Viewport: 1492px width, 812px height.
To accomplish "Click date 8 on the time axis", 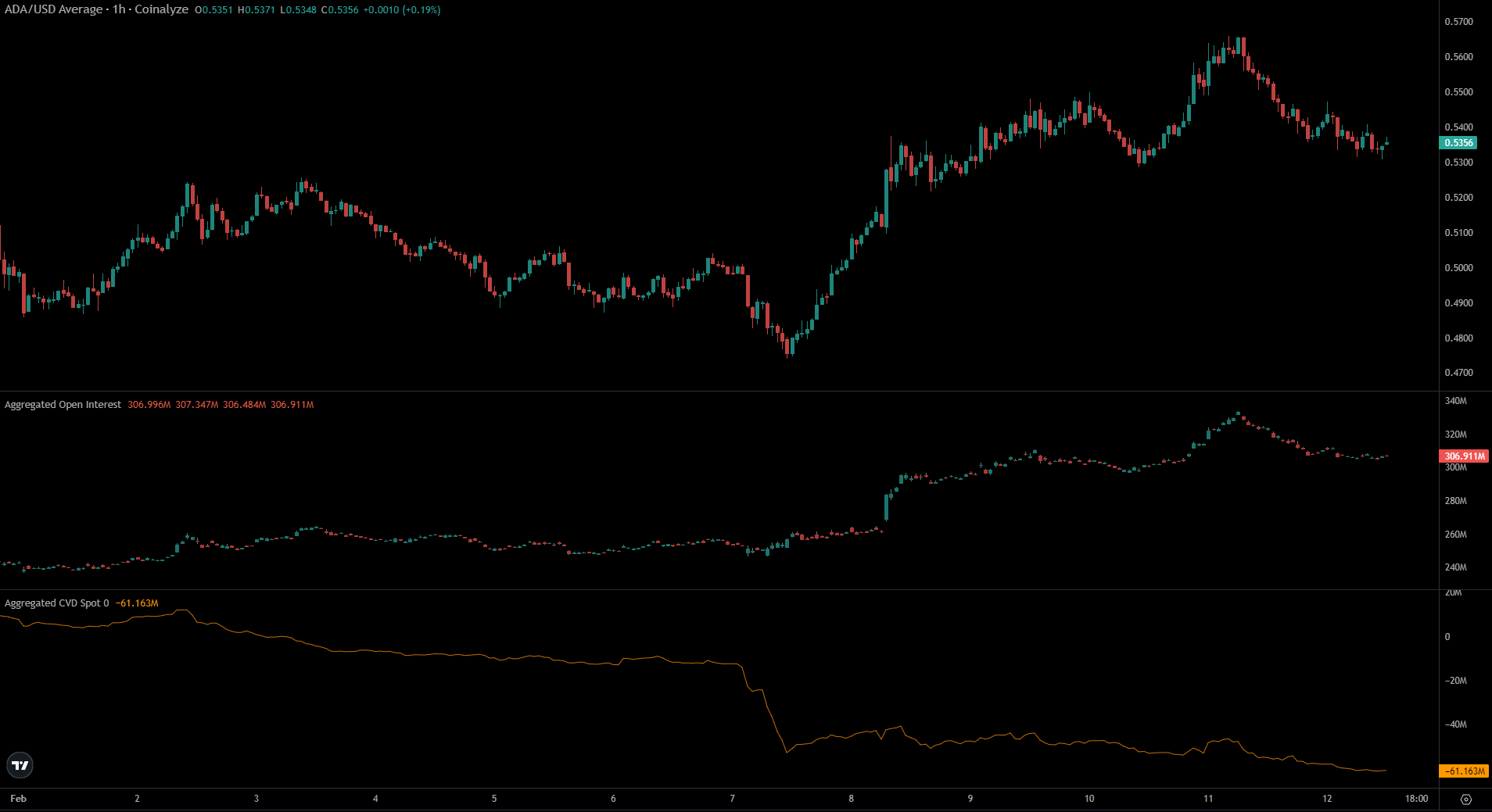I will [851, 799].
